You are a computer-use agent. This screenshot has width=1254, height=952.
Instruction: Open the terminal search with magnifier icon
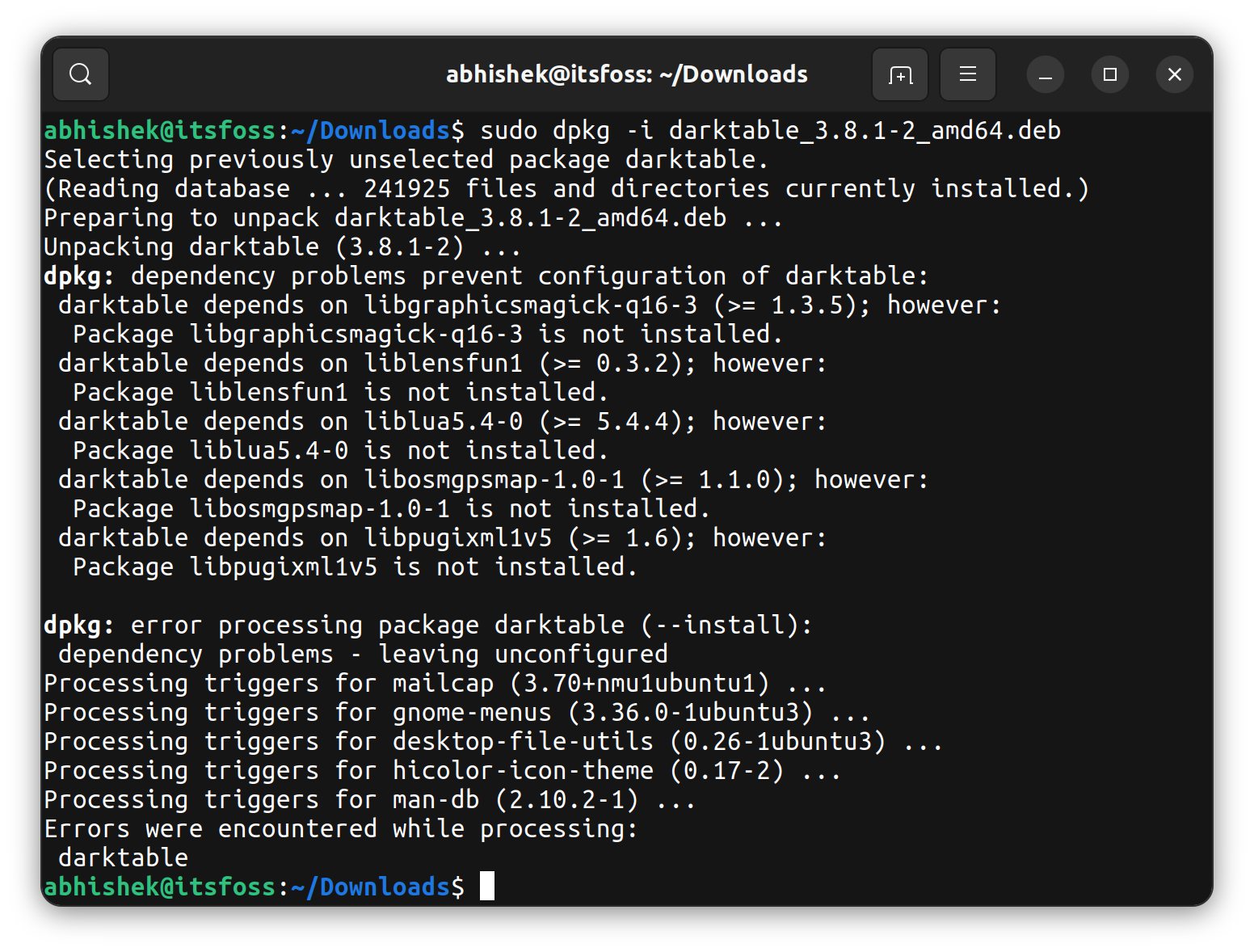tap(80, 74)
